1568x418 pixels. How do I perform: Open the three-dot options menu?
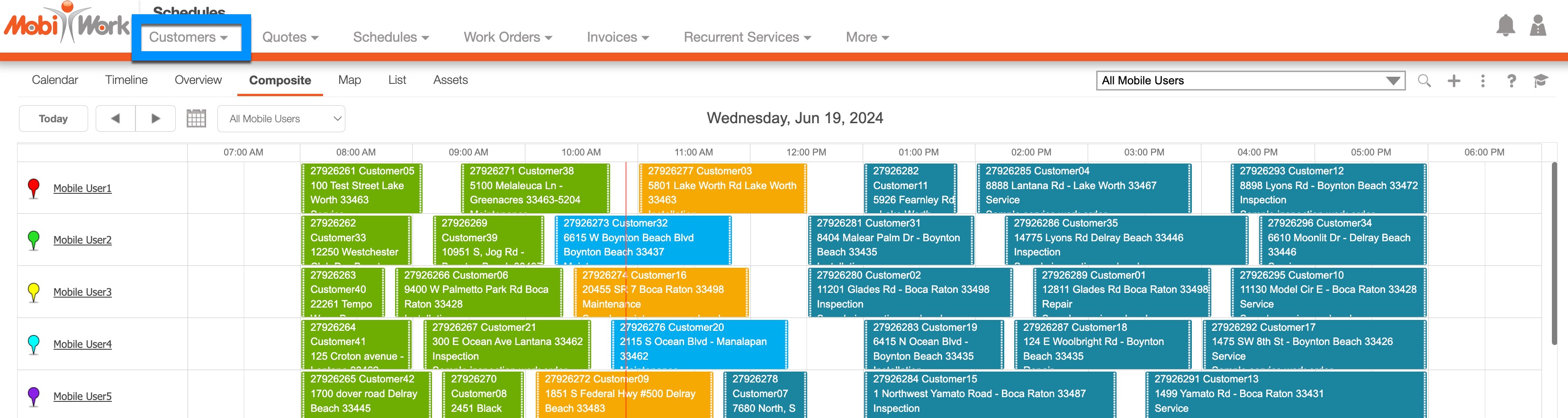click(1483, 81)
